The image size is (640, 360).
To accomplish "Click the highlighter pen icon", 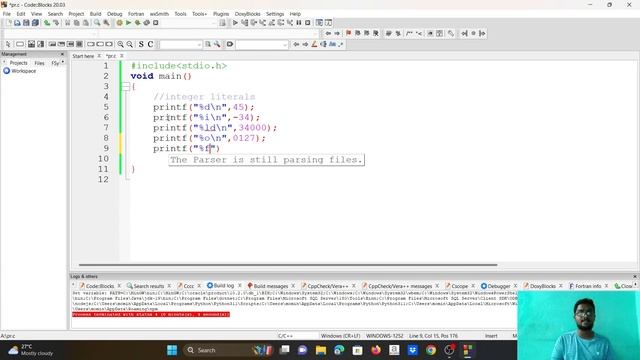I will pos(314,44).
